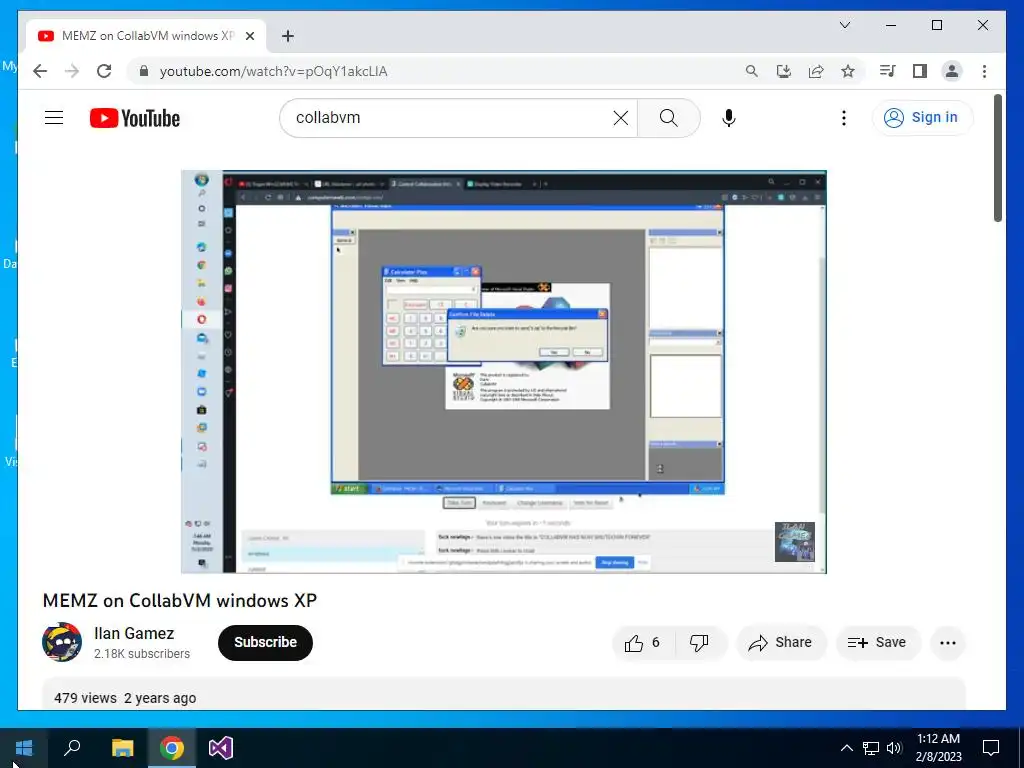Reload the YouTube page
Viewport: 1024px width, 768px height.
[104, 71]
